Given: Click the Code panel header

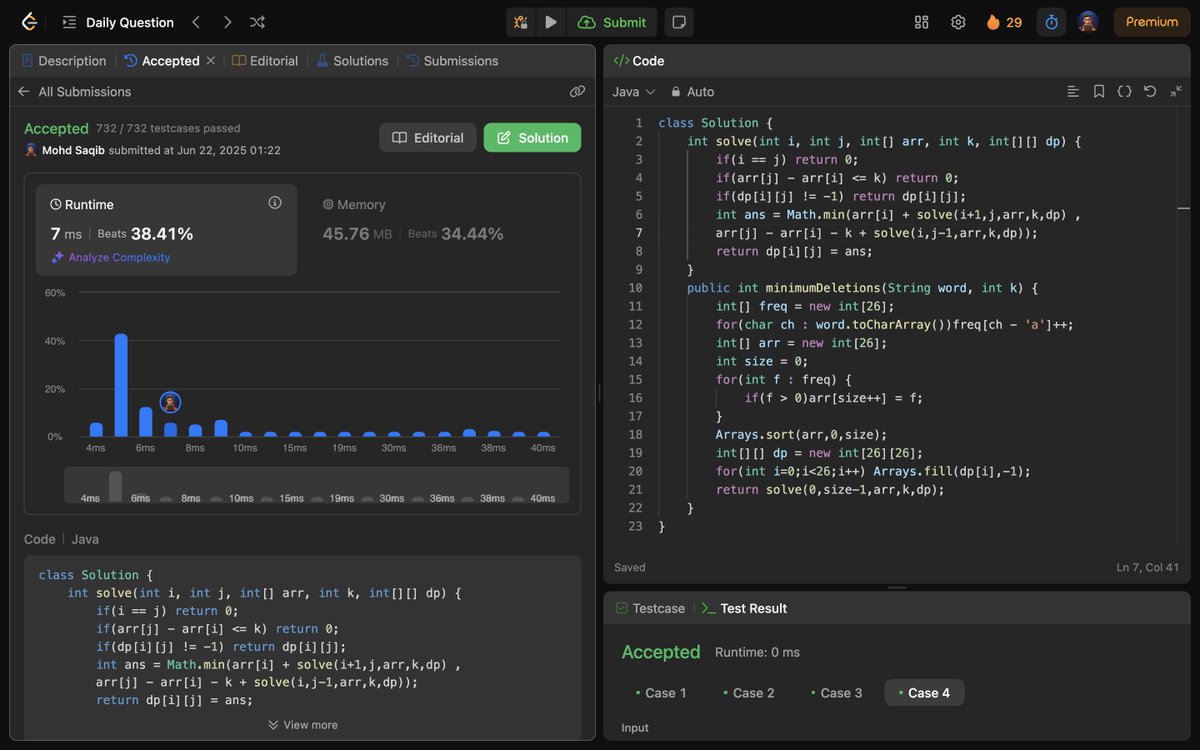Looking at the screenshot, I should pos(639,61).
